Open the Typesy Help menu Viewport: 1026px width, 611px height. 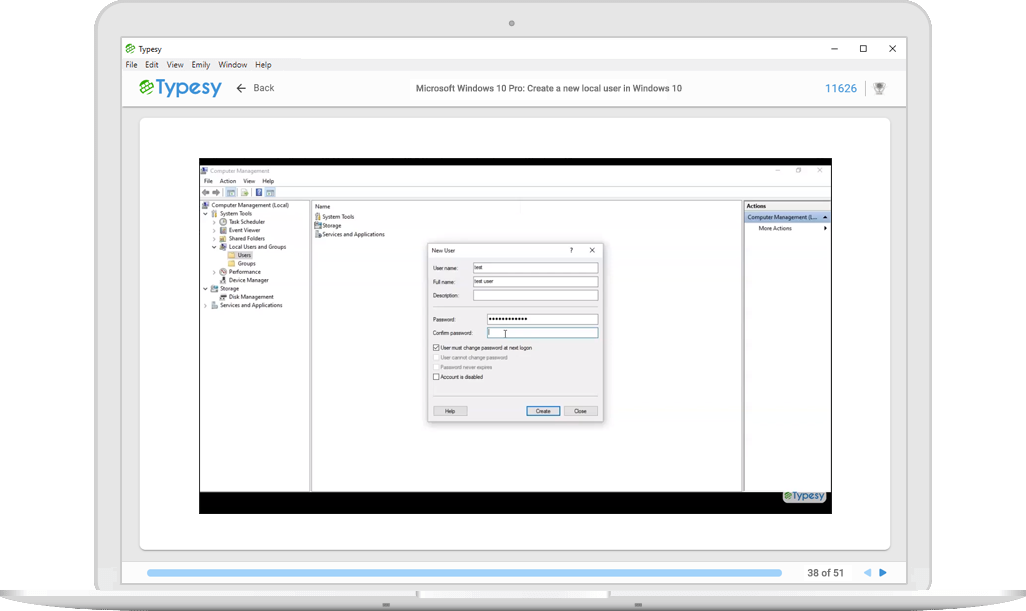pyautogui.click(x=263, y=65)
